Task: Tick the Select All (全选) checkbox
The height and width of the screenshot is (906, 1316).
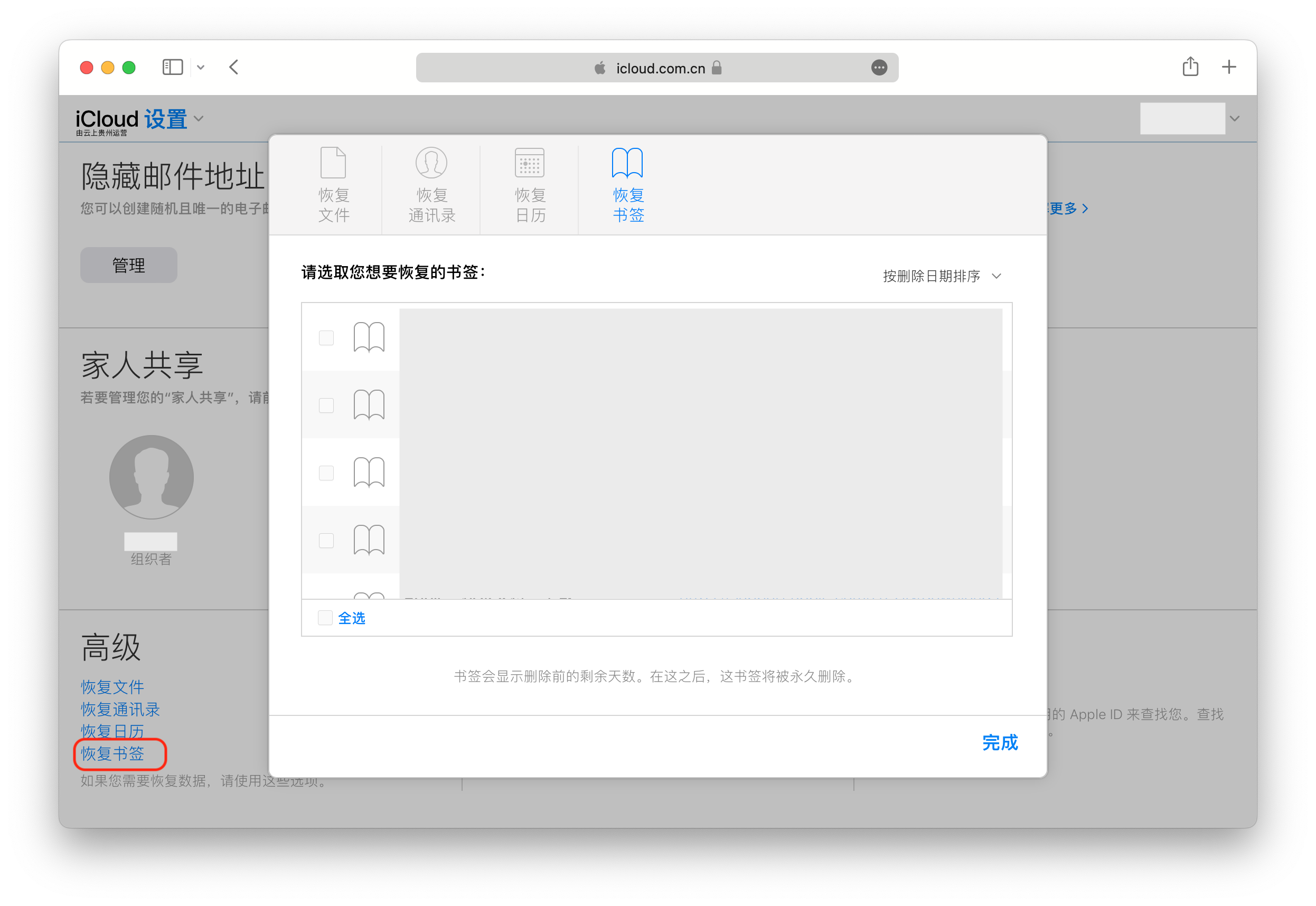Action: [325, 618]
